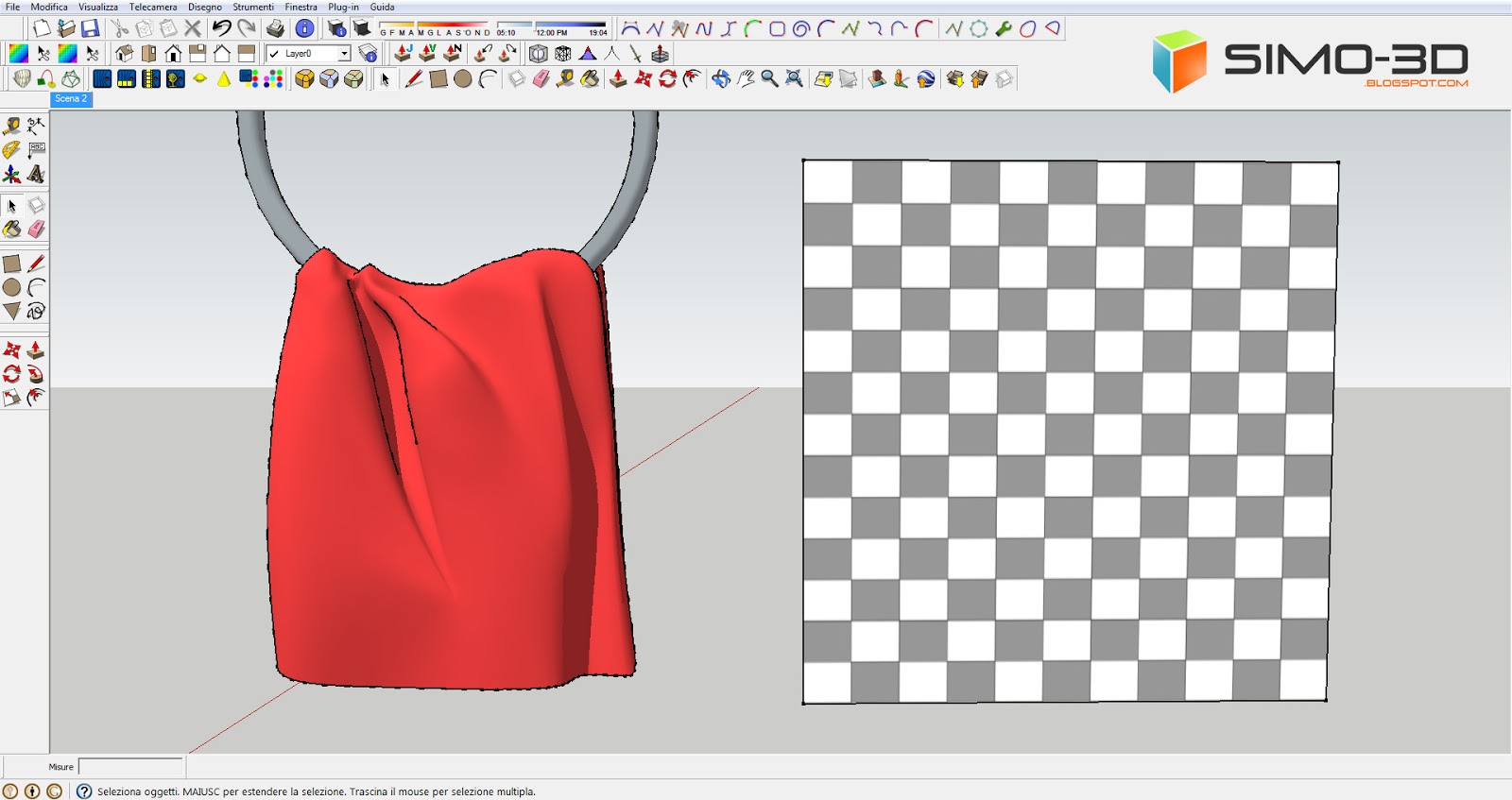Select the Freehand tool in side toolbar
Image resolution: width=1512 pixels, height=800 pixels.
click(36, 311)
